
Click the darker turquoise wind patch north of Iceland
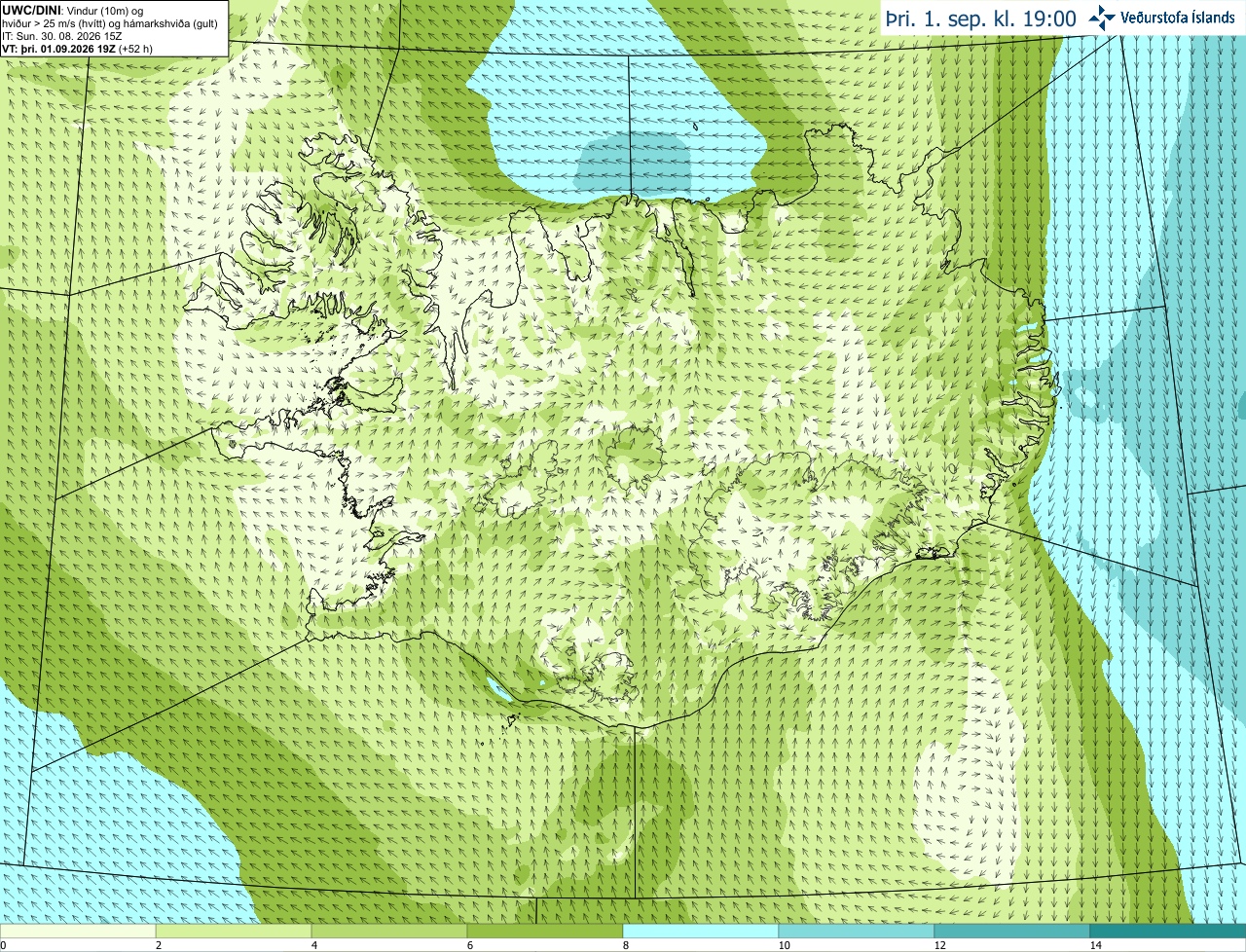pyautogui.click(x=635, y=162)
